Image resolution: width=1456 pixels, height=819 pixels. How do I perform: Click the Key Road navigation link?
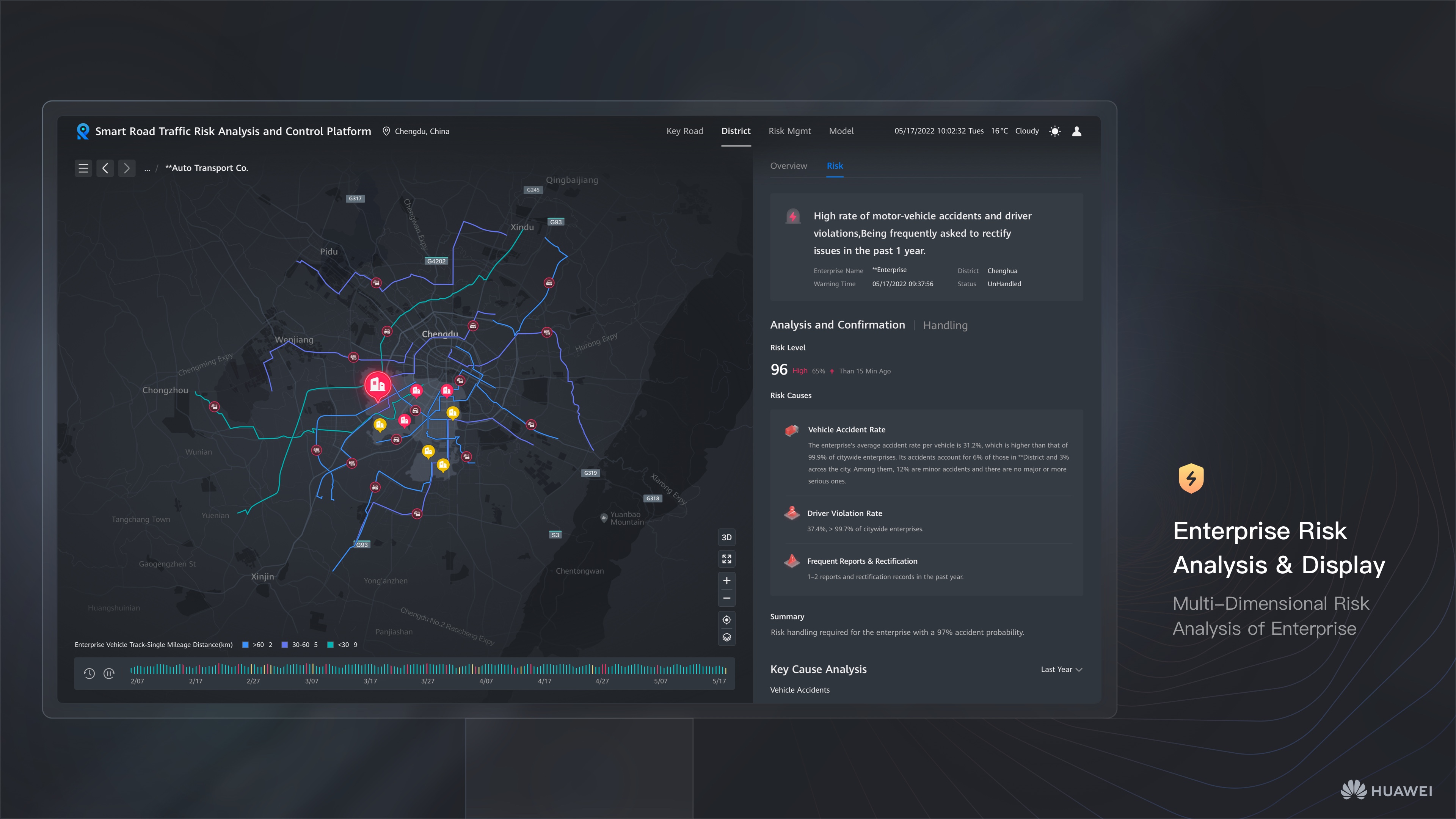coord(684,130)
